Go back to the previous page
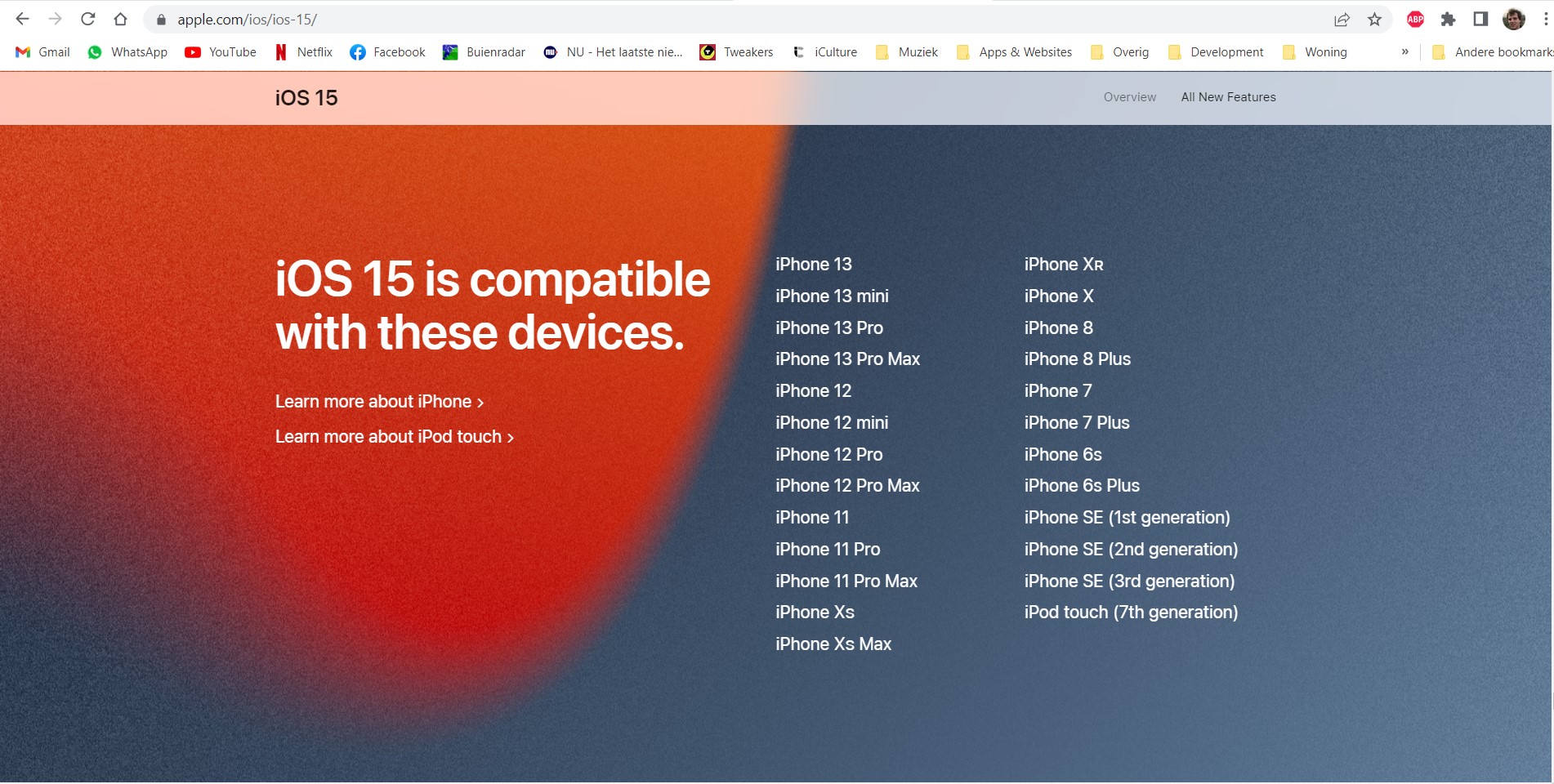Viewport: 1554px width, 784px height. click(23, 19)
